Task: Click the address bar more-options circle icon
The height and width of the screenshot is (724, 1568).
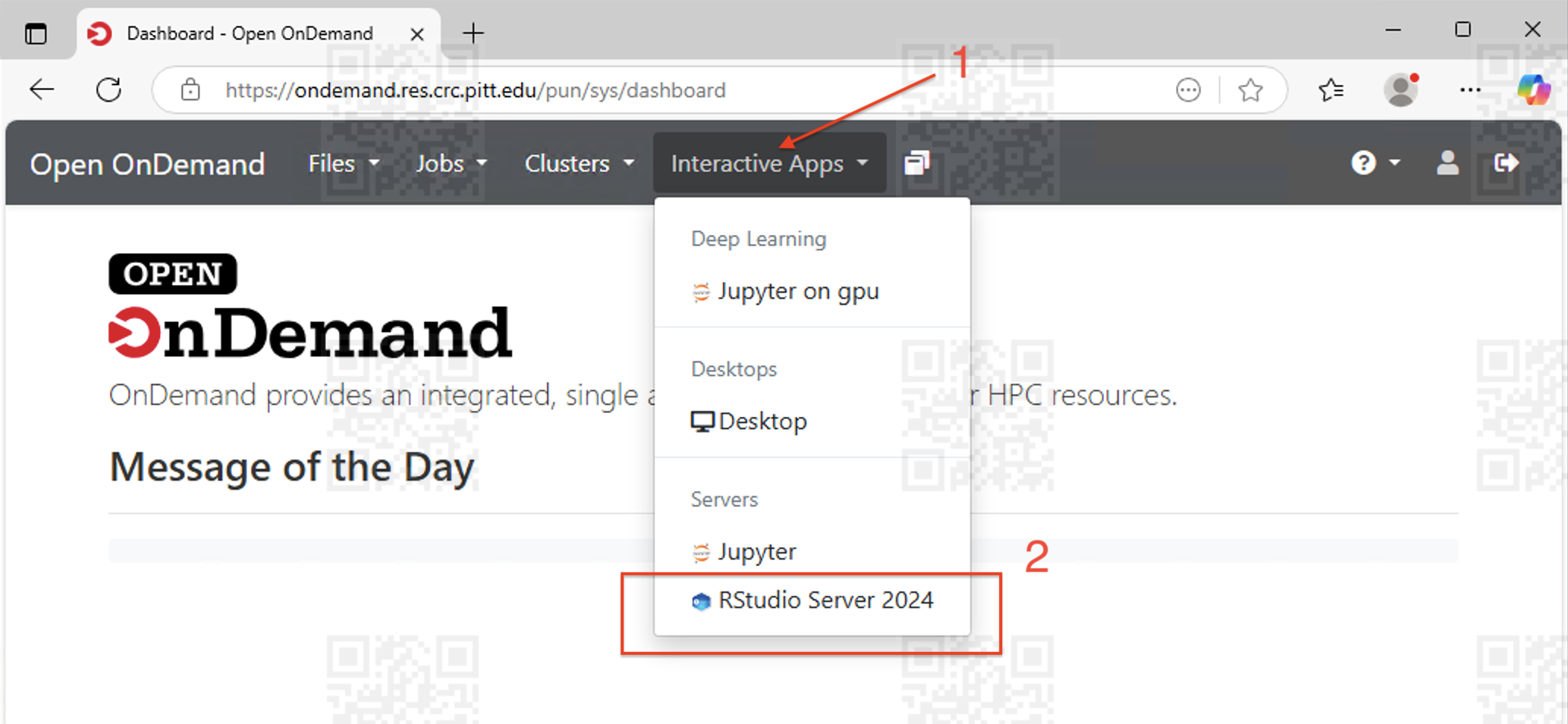Action: (x=1188, y=90)
